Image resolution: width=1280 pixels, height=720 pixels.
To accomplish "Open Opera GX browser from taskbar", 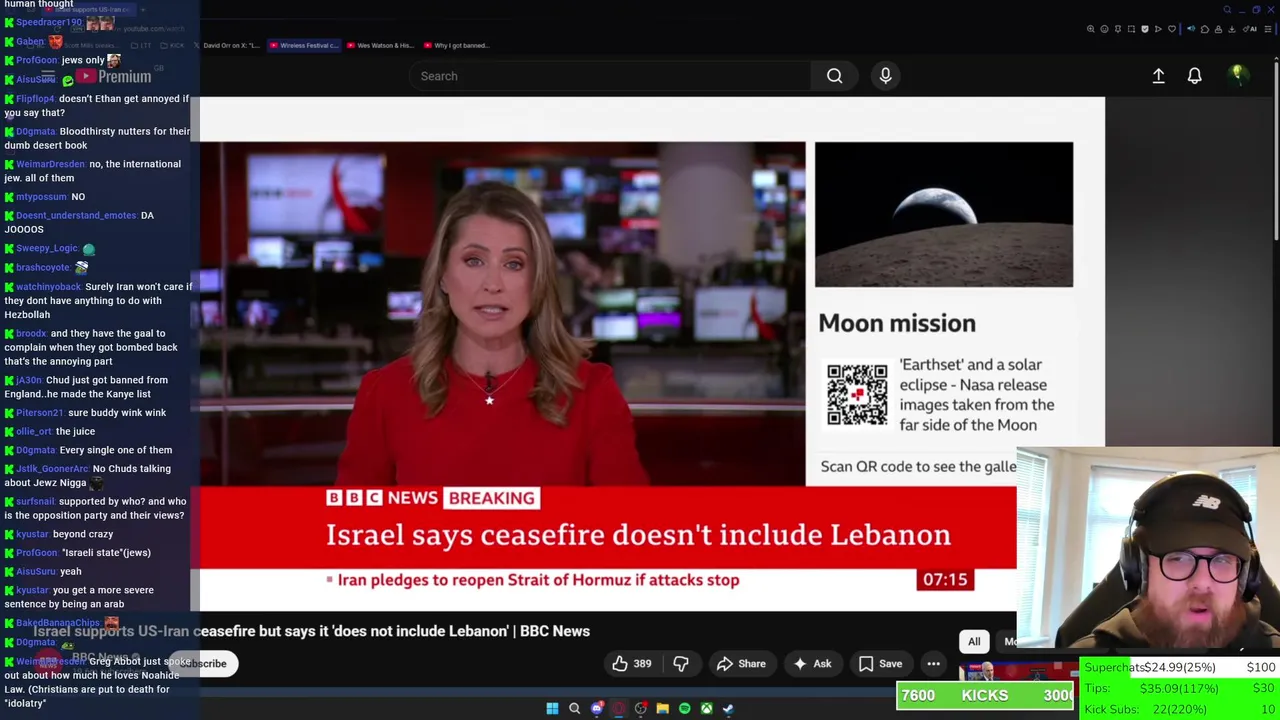I will click(619, 708).
